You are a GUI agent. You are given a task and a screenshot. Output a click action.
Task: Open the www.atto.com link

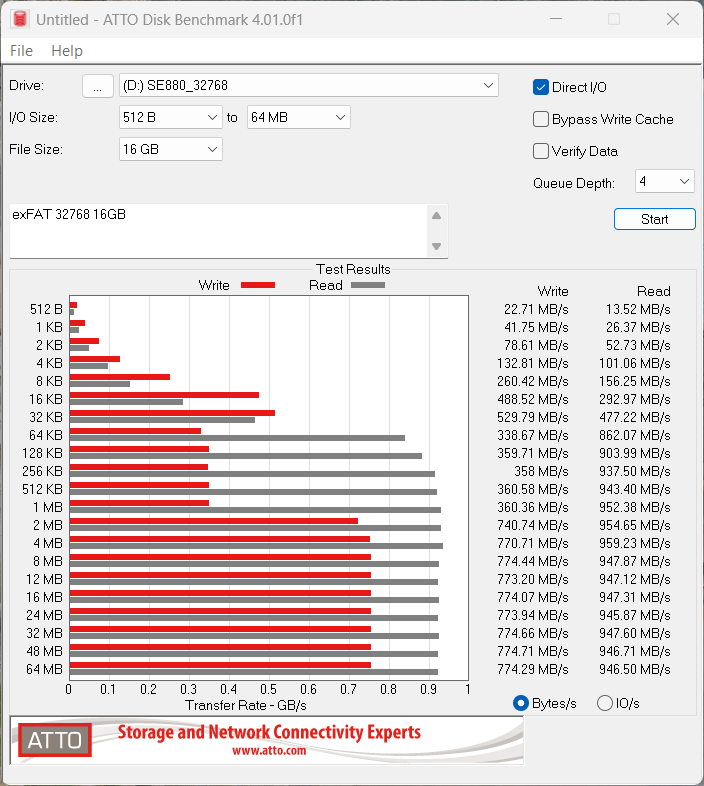(x=269, y=750)
